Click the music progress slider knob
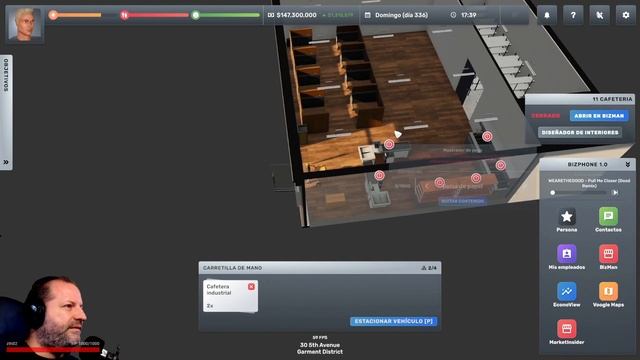The image size is (640, 360). (x=553, y=193)
